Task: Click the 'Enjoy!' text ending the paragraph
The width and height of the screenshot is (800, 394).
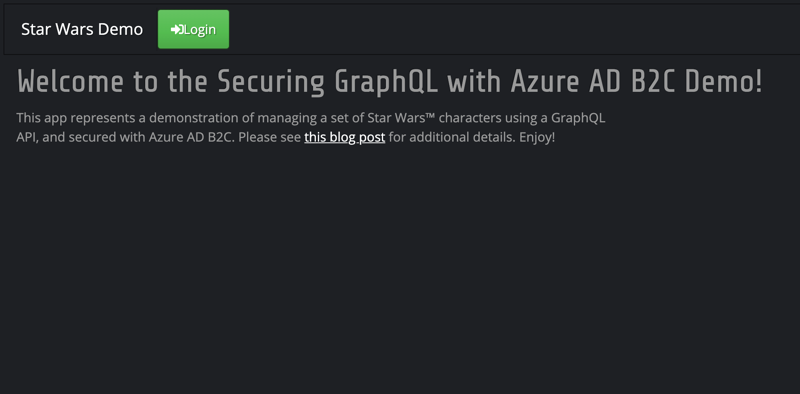Action: (537, 138)
